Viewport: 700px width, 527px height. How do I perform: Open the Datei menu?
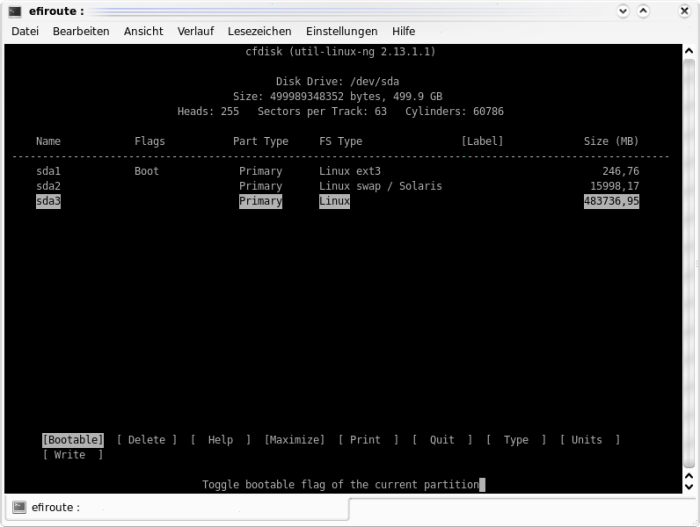25,31
